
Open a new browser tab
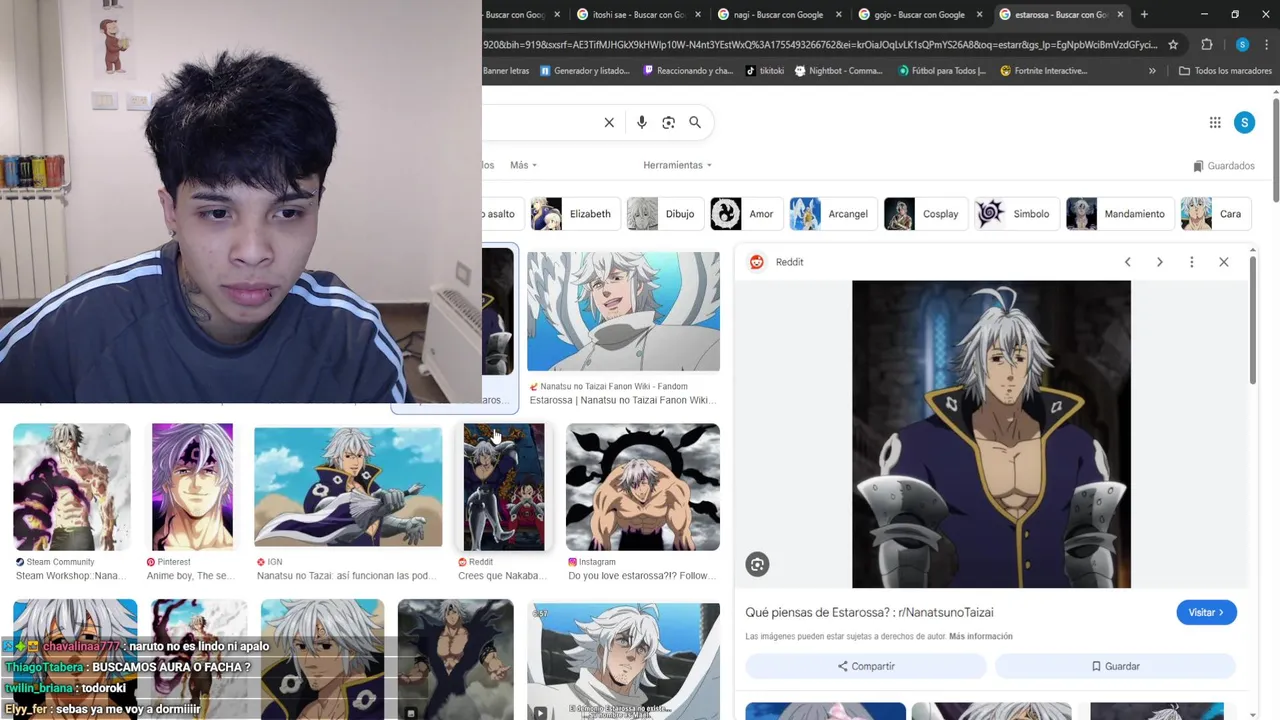point(1144,14)
